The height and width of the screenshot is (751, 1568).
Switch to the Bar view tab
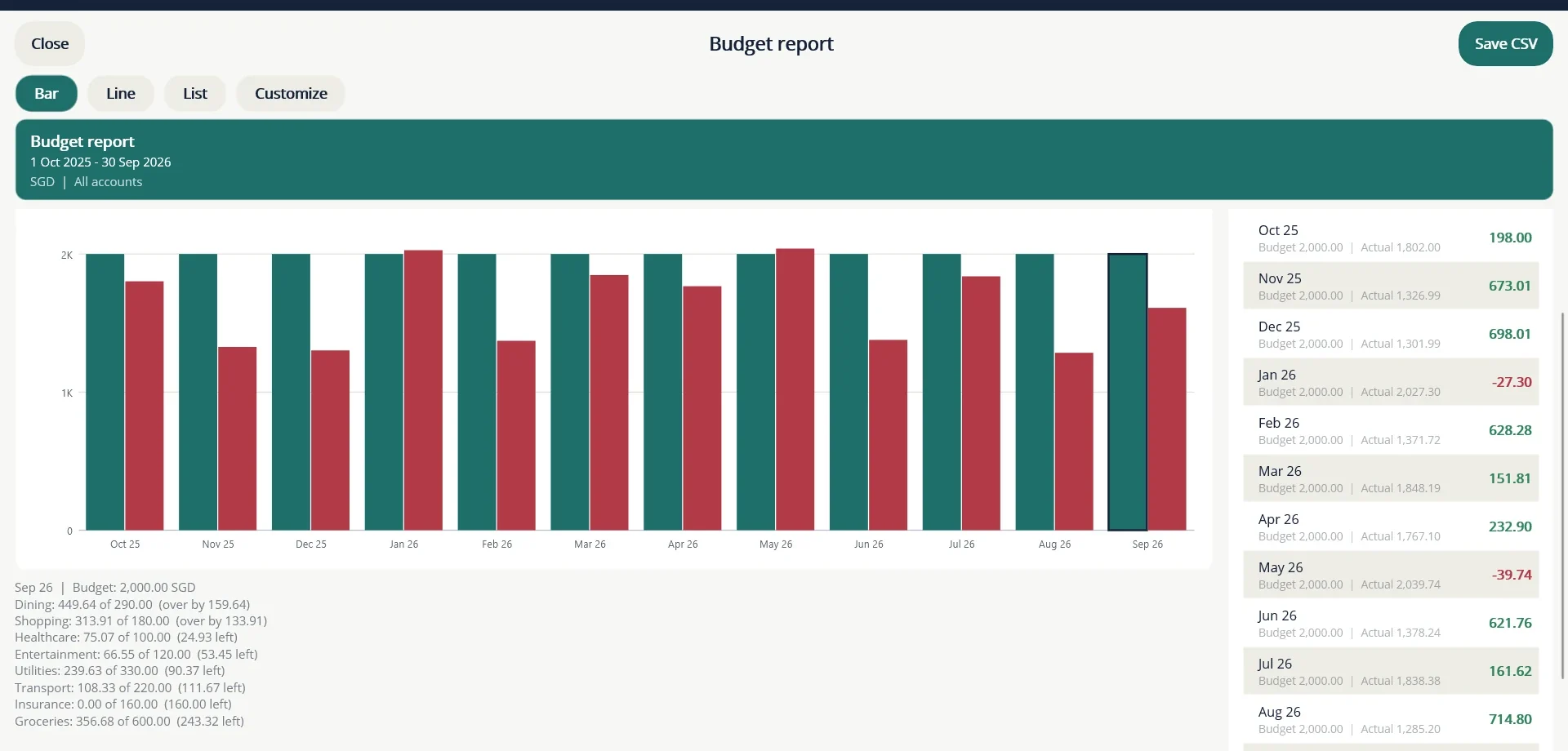pos(47,94)
